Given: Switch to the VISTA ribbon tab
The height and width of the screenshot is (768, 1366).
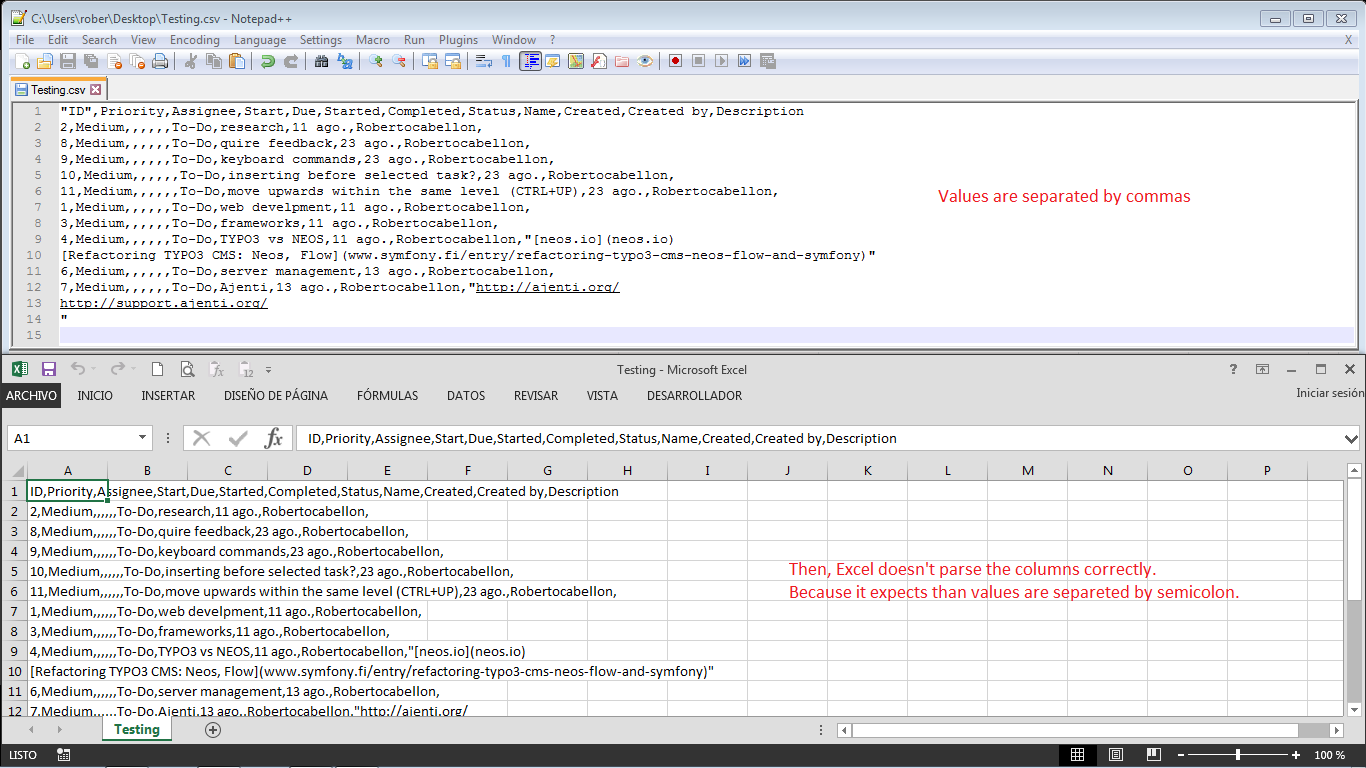Looking at the screenshot, I should coord(602,396).
